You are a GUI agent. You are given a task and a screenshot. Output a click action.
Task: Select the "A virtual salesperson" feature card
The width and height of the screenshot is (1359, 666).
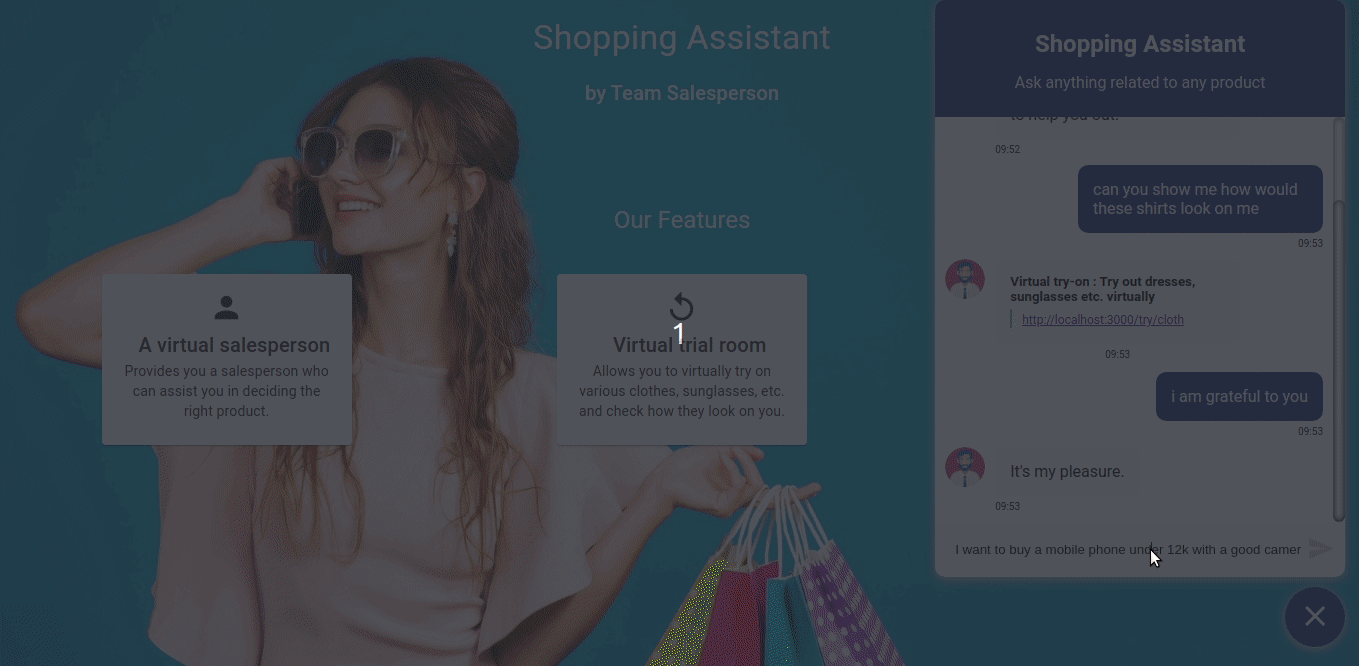click(227, 359)
